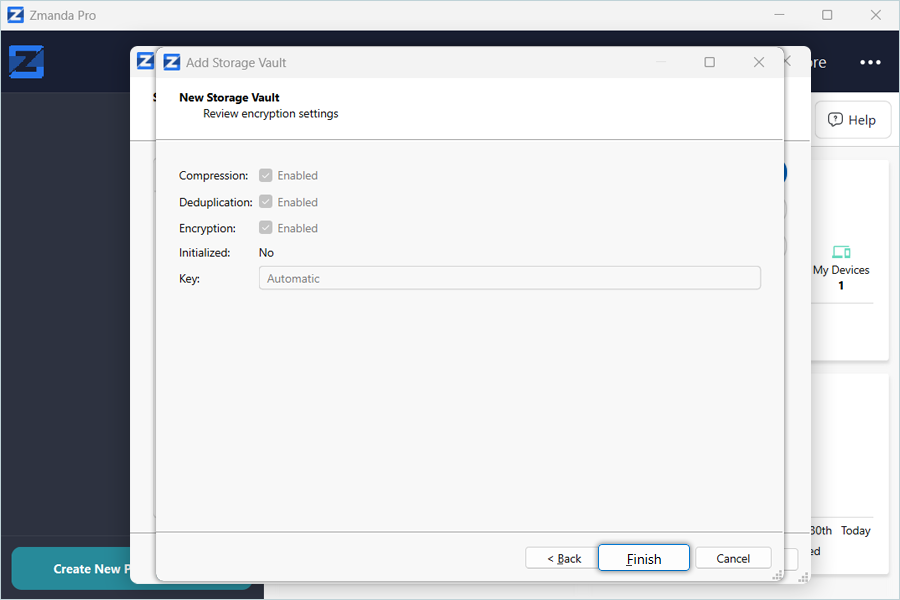Click the Help speech bubble icon
Image resolution: width=900 pixels, height=600 pixels.
click(x=836, y=120)
